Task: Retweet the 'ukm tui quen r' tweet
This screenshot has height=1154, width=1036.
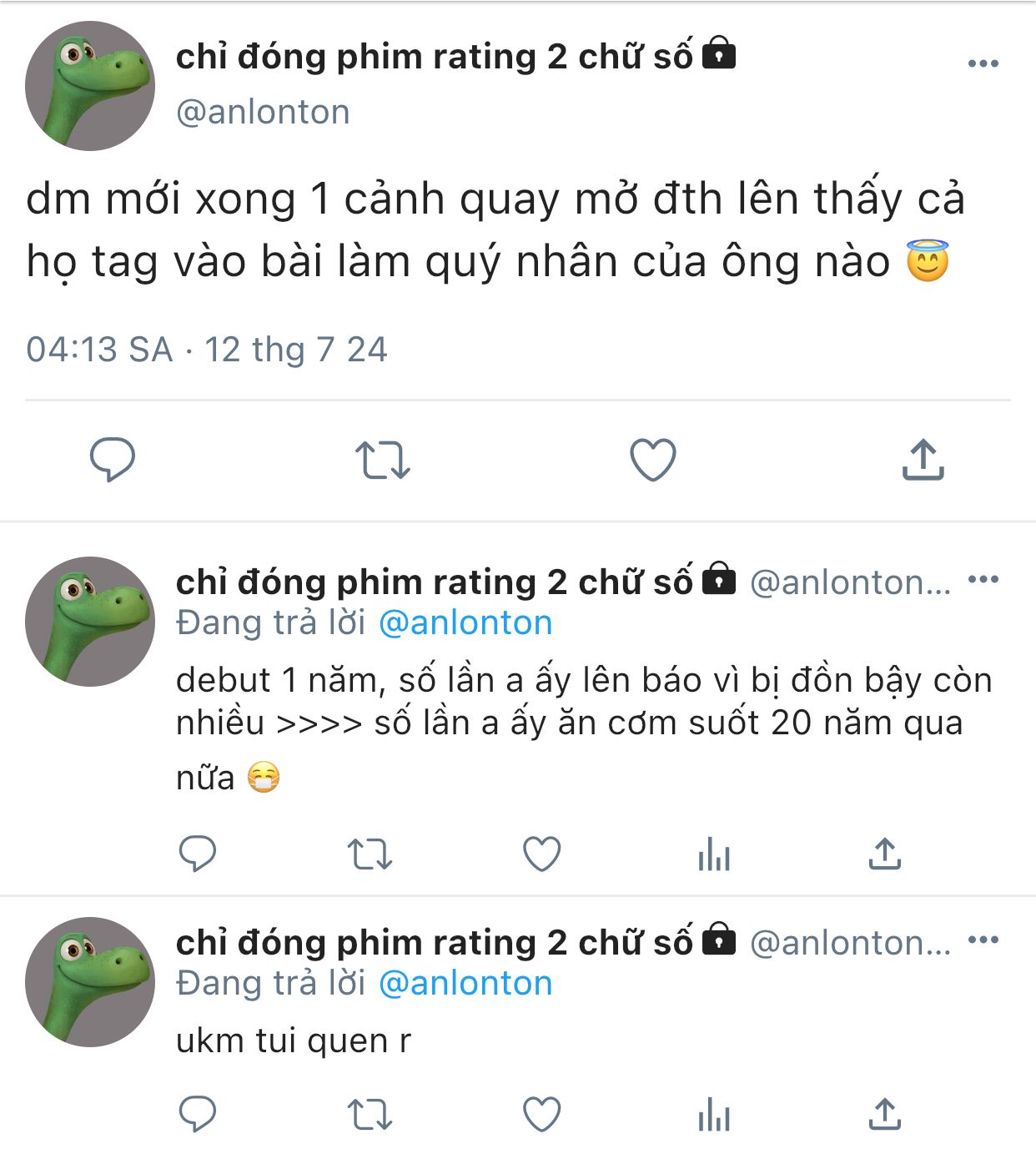Action: (370, 1115)
